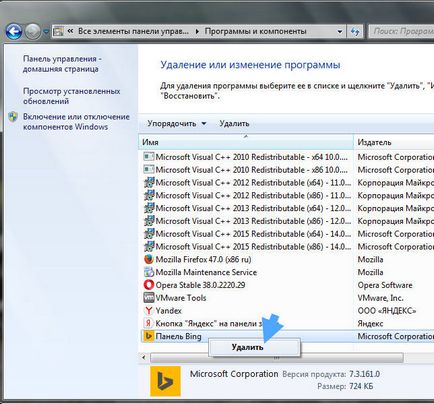434x404 pixels.
Task: Click 'Opera Software' publisher cell
Action: click(385, 285)
